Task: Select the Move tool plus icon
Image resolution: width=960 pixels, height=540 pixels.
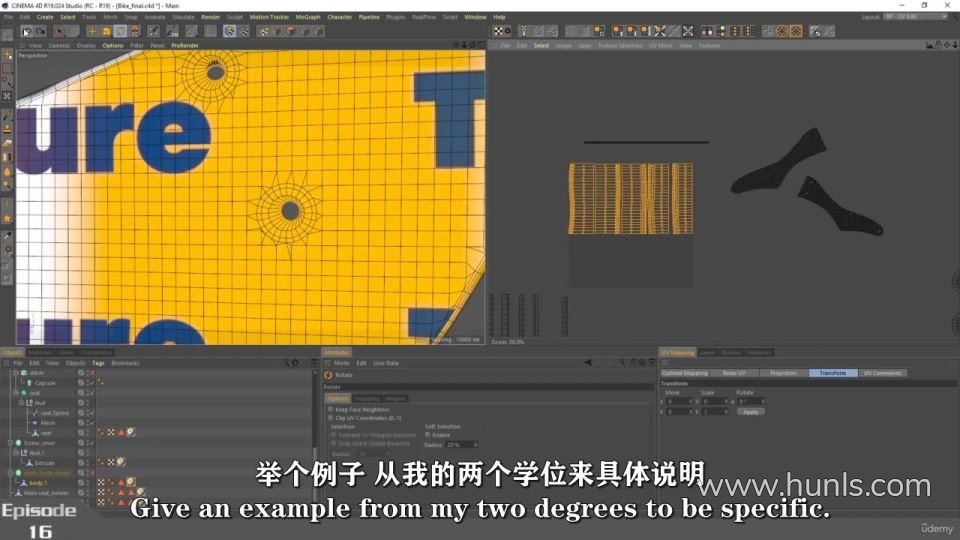Action: coord(92,31)
